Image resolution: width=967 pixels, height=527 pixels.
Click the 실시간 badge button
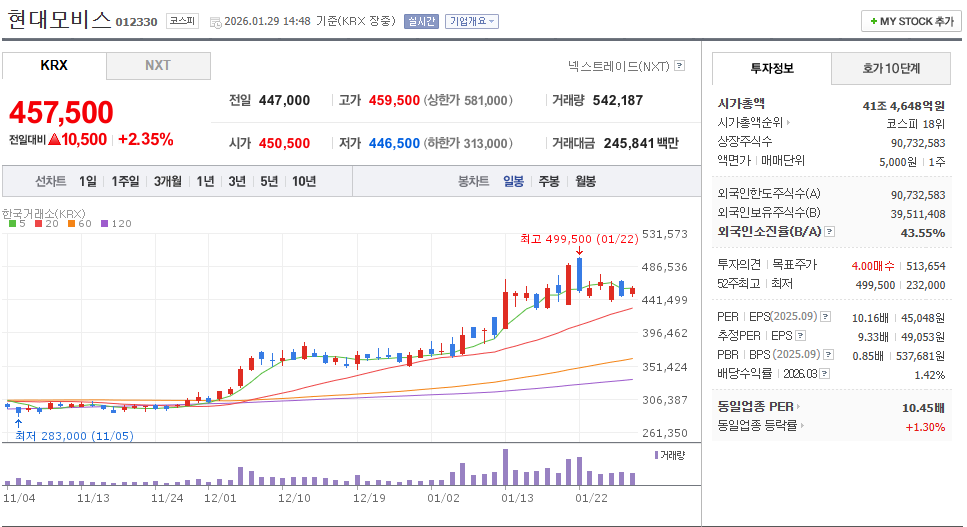(x=421, y=22)
